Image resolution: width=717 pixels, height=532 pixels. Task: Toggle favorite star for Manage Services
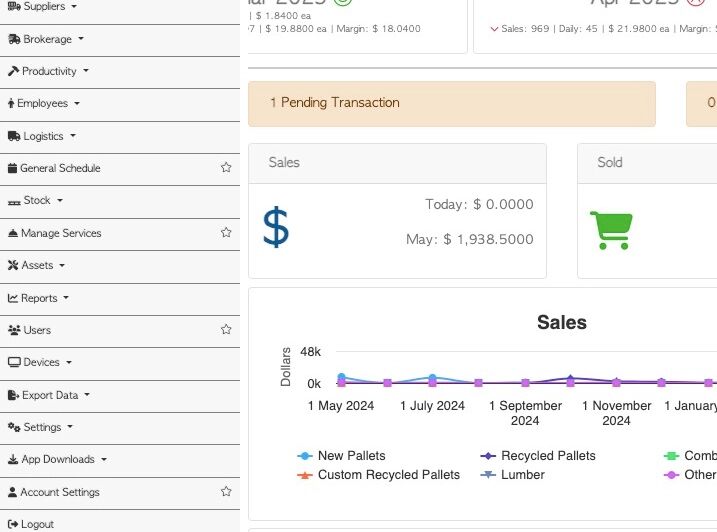226,233
